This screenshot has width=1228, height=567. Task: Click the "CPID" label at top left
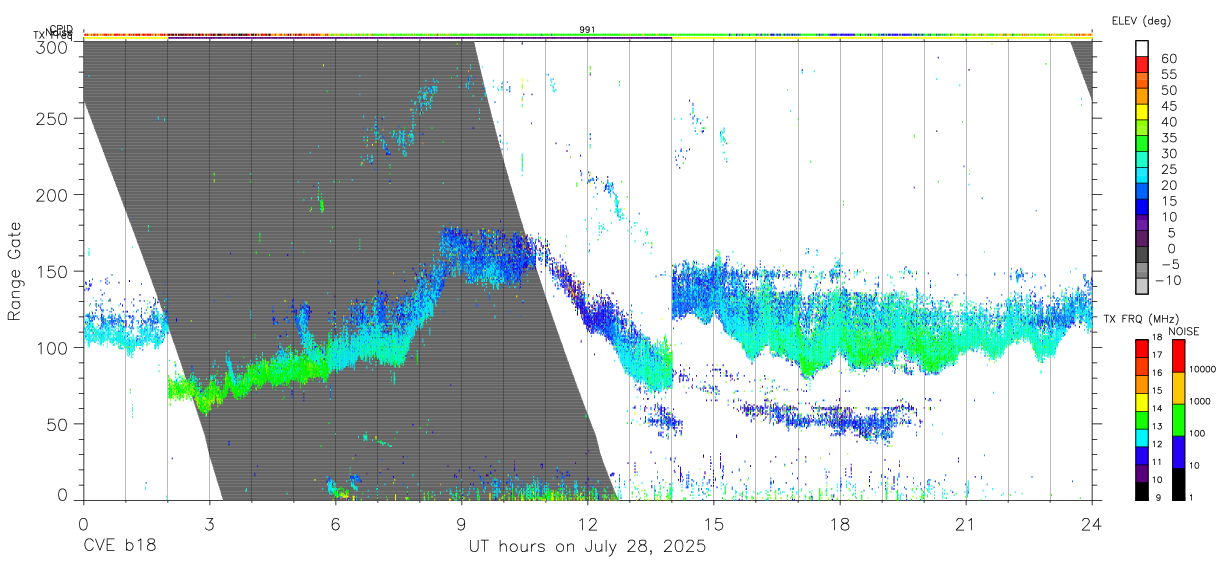(x=61, y=29)
